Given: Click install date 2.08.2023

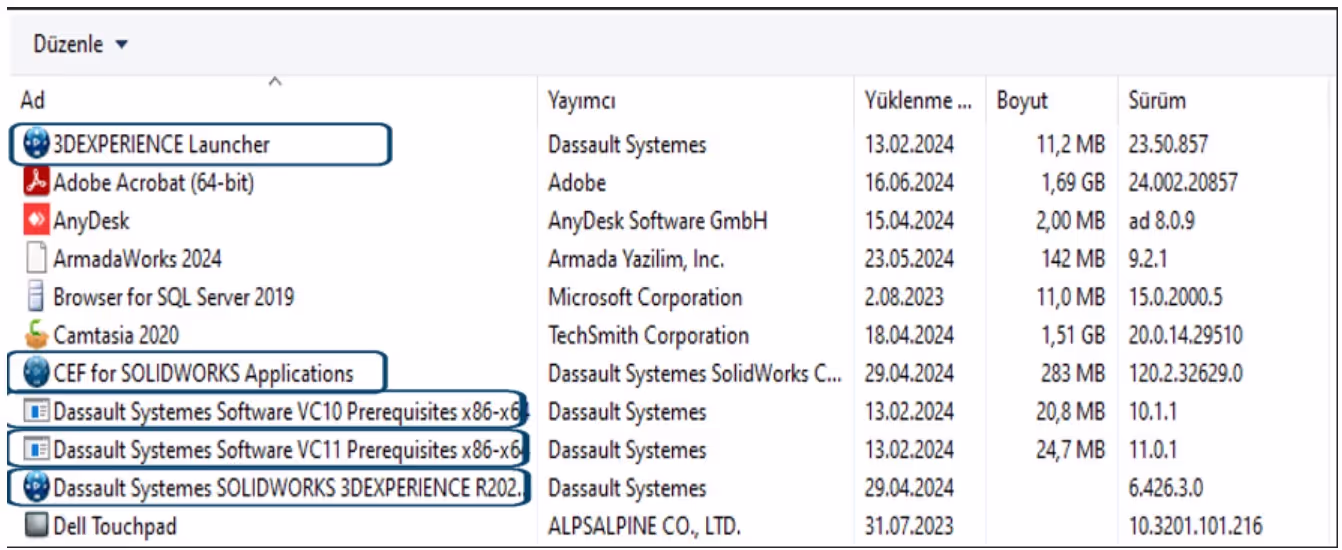Looking at the screenshot, I should pyautogui.click(x=903, y=296).
